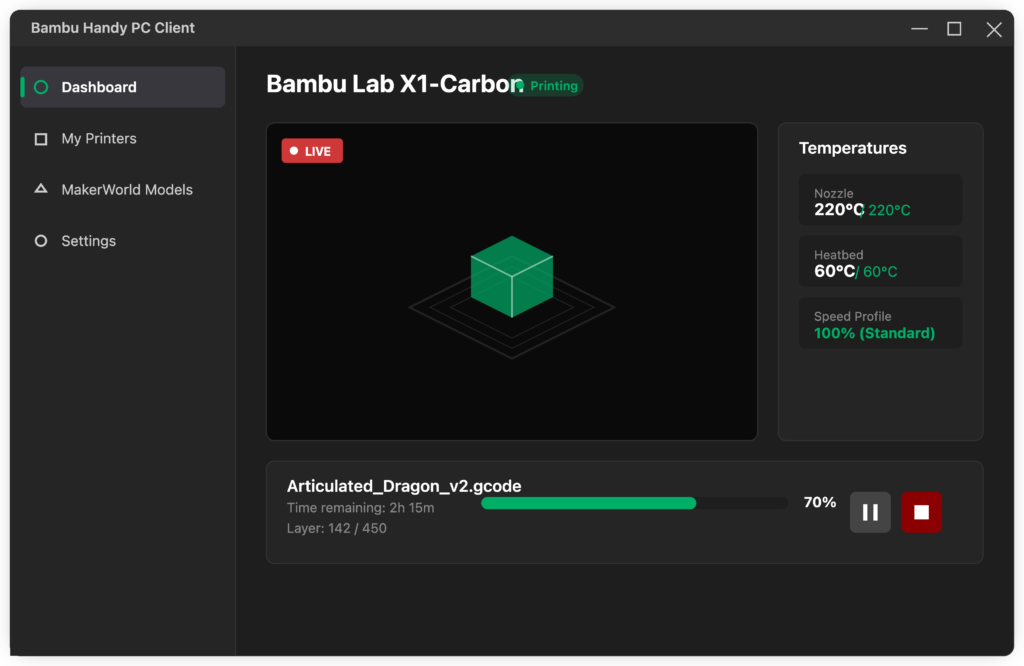
Task: Maximize the Bambu Handy window
Action: pyautogui.click(x=954, y=29)
